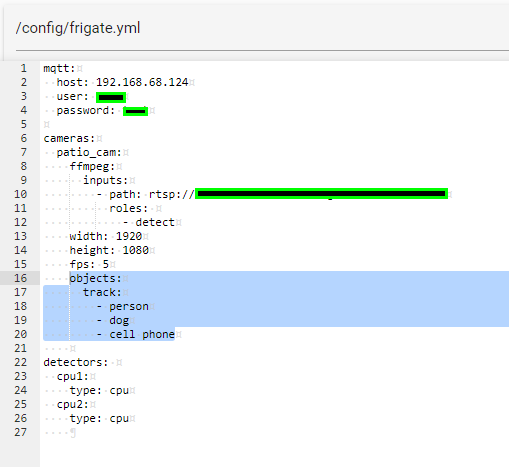
Task: Click the '- detect' entry
Action: [148, 222]
